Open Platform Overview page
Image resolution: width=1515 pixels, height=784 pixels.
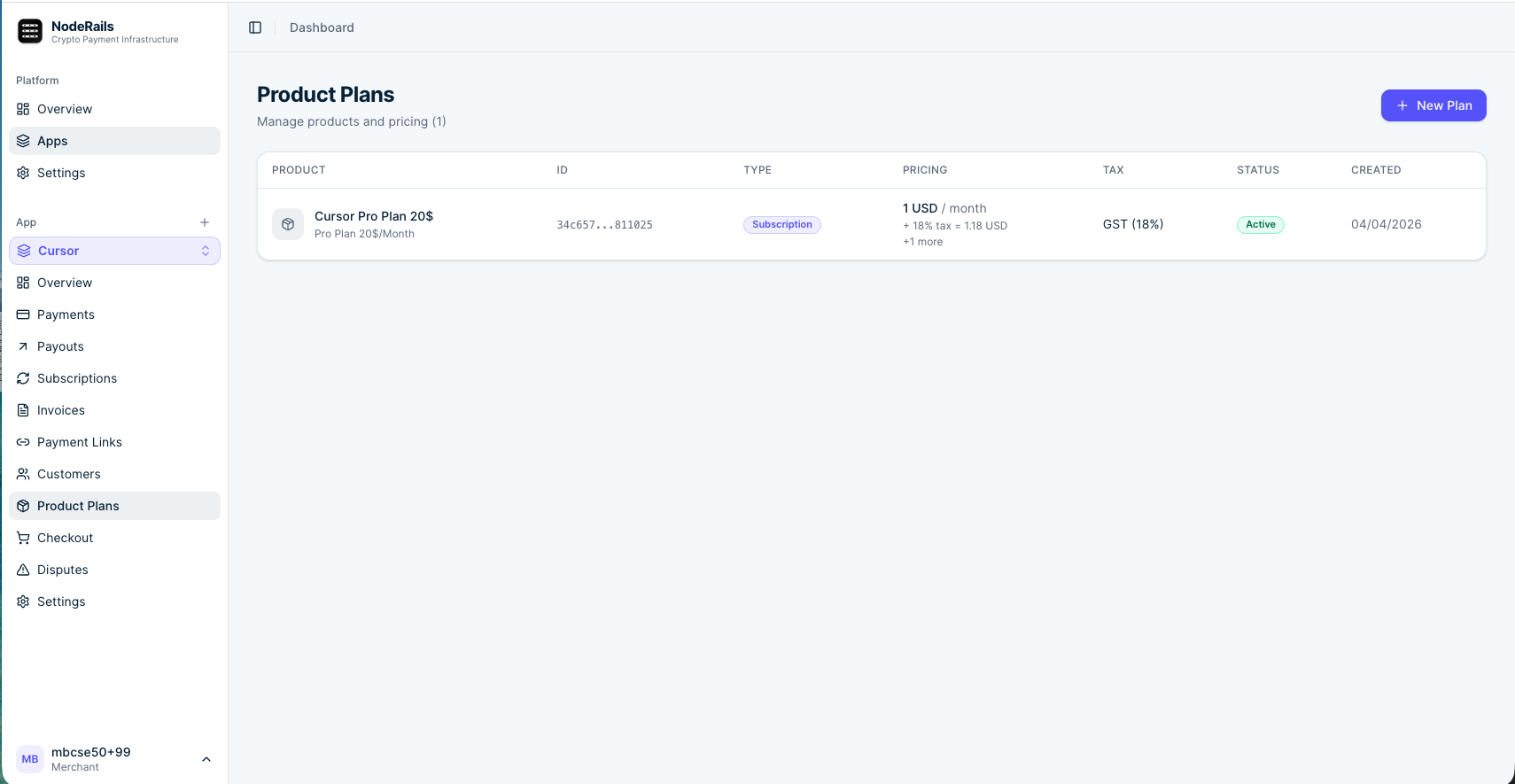point(115,109)
